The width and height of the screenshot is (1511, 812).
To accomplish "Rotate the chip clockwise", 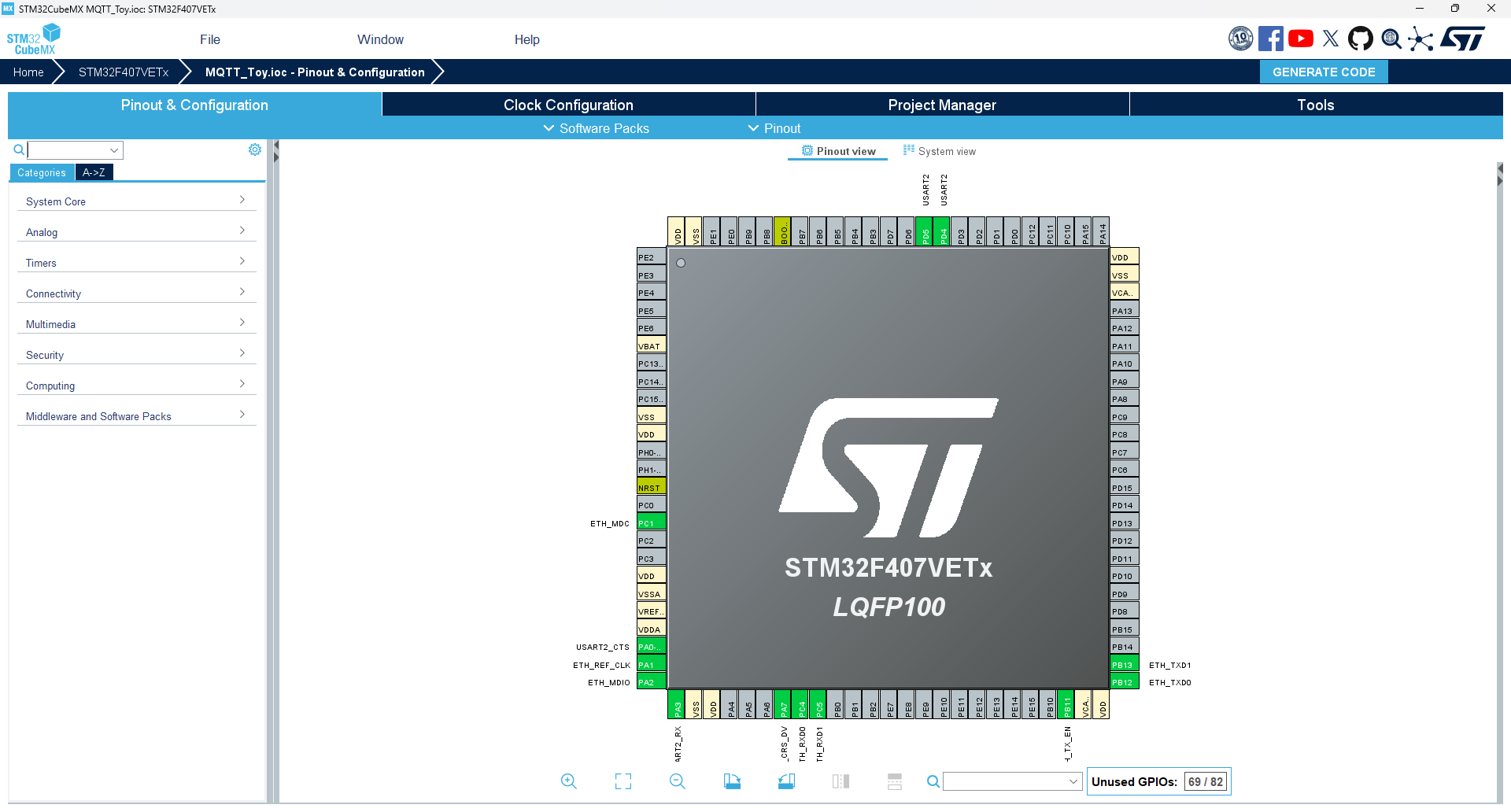I will [732, 781].
